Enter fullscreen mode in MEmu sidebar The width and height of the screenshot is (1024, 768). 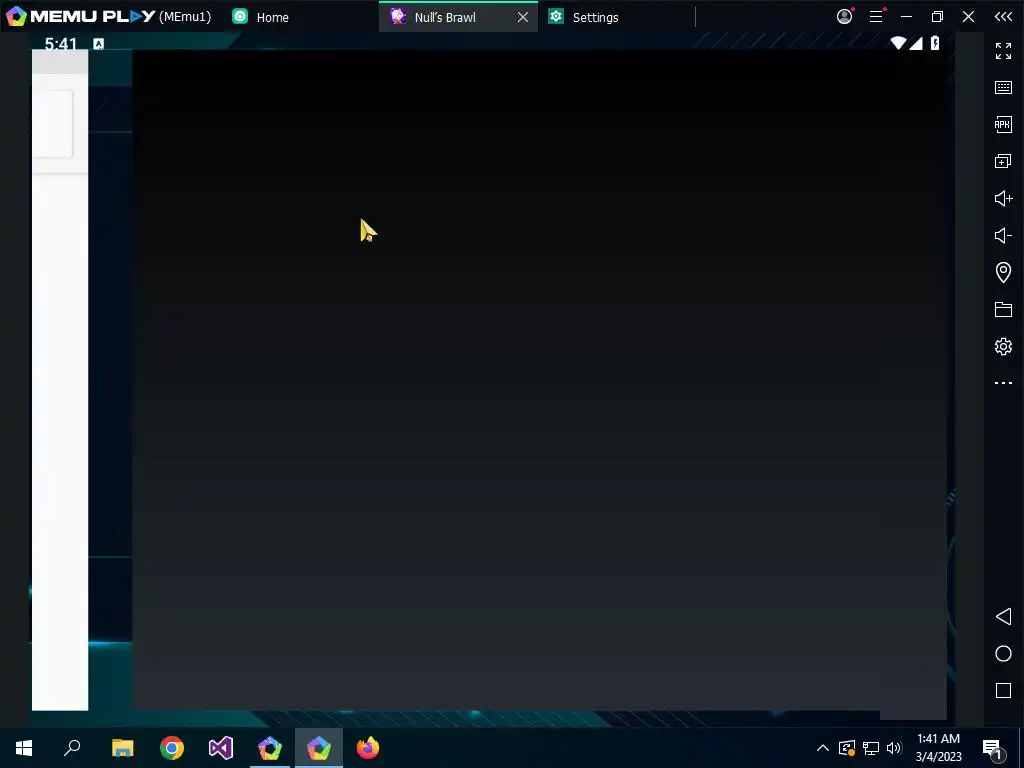[x=1003, y=50]
